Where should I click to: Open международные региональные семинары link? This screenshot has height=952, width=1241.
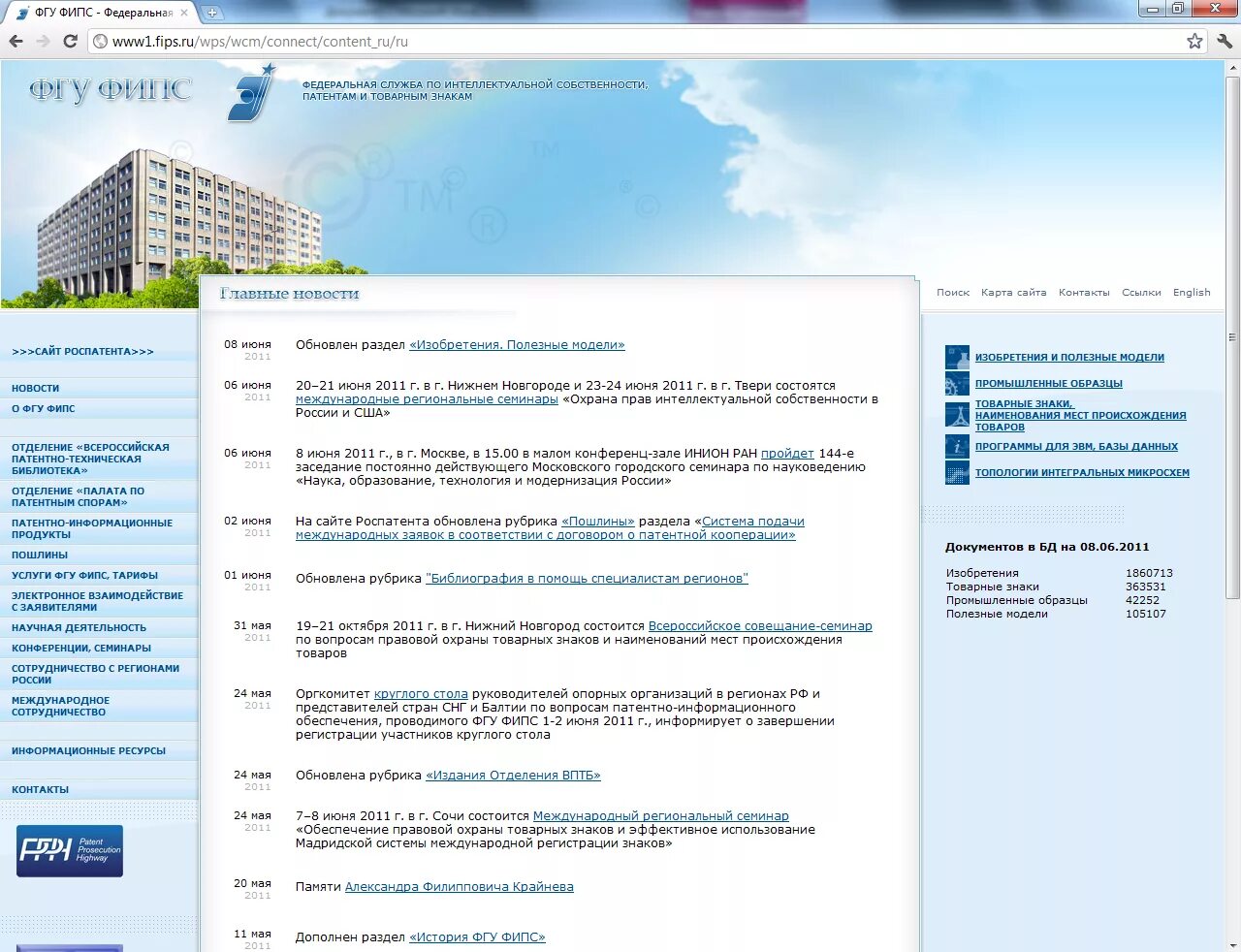point(427,399)
